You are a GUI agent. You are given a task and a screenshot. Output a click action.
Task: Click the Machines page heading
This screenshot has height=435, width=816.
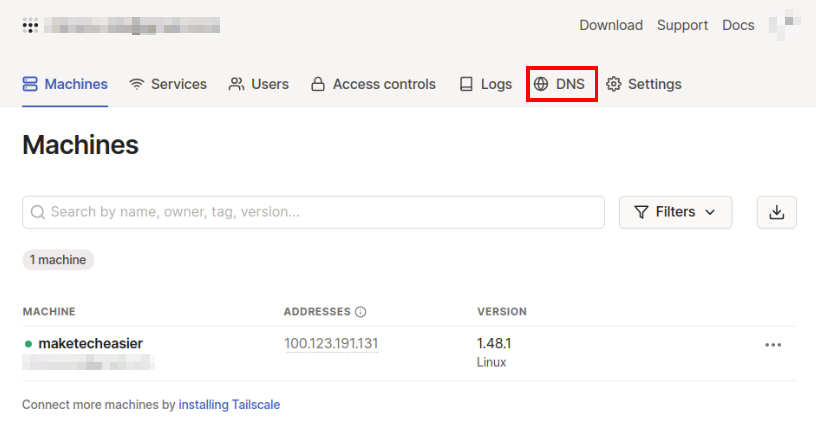click(x=81, y=145)
